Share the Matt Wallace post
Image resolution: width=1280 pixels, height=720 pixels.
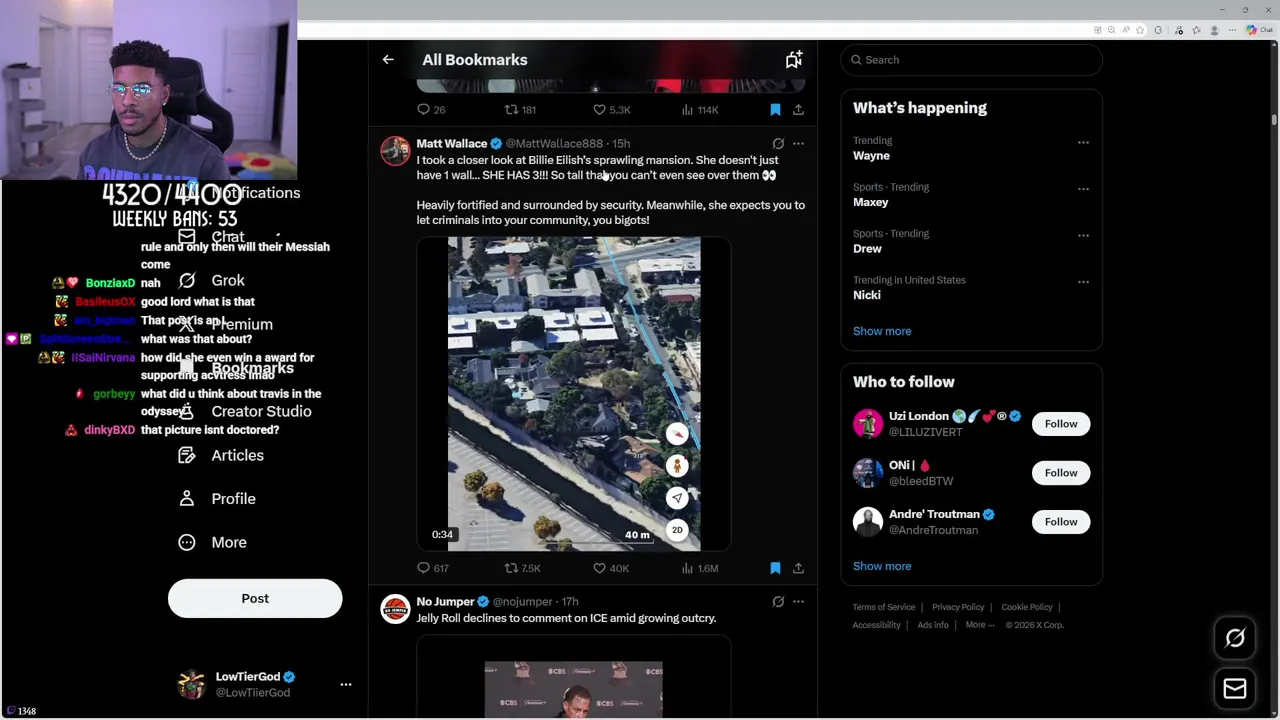798,568
